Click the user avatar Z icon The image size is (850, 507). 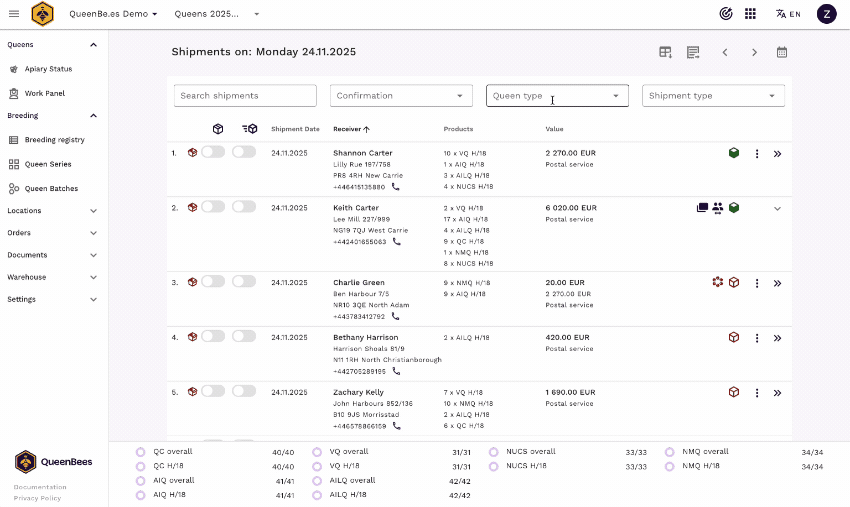(x=826, y=14)
